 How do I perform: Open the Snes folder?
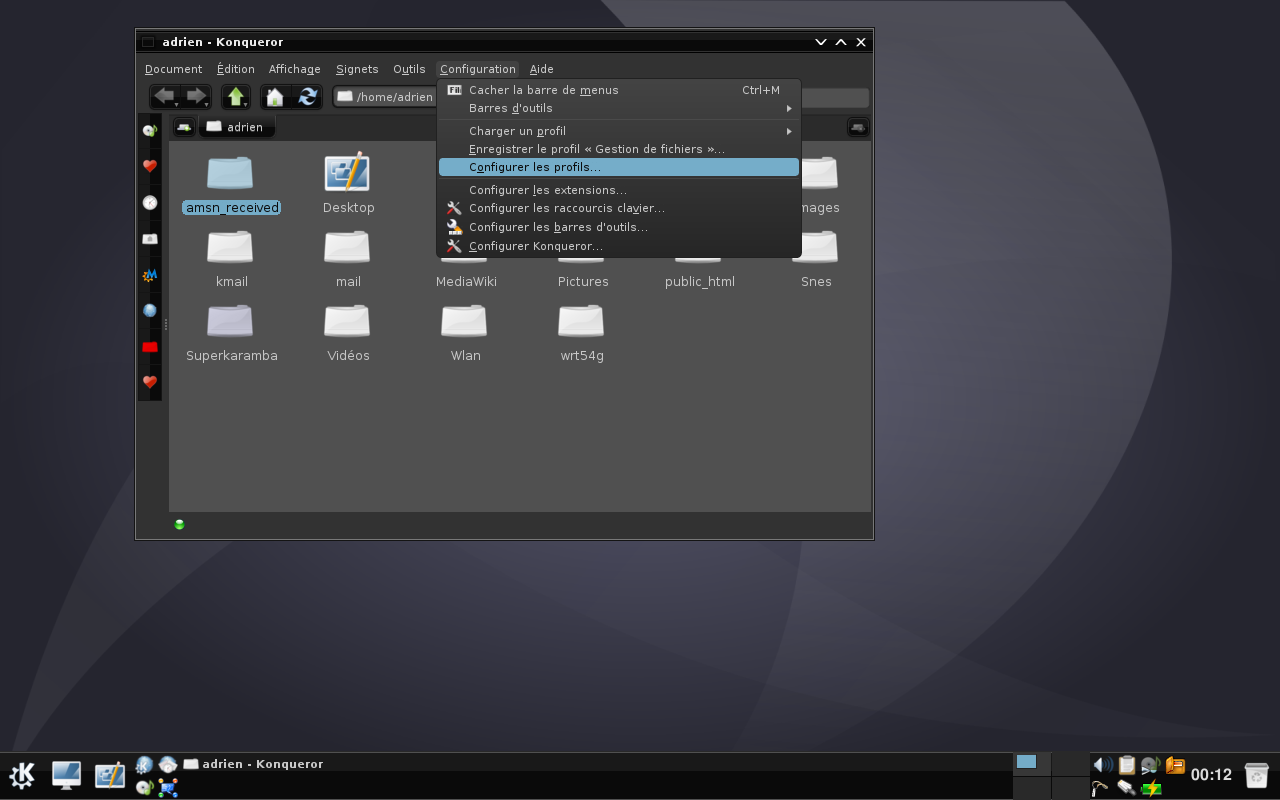(816, 258)
